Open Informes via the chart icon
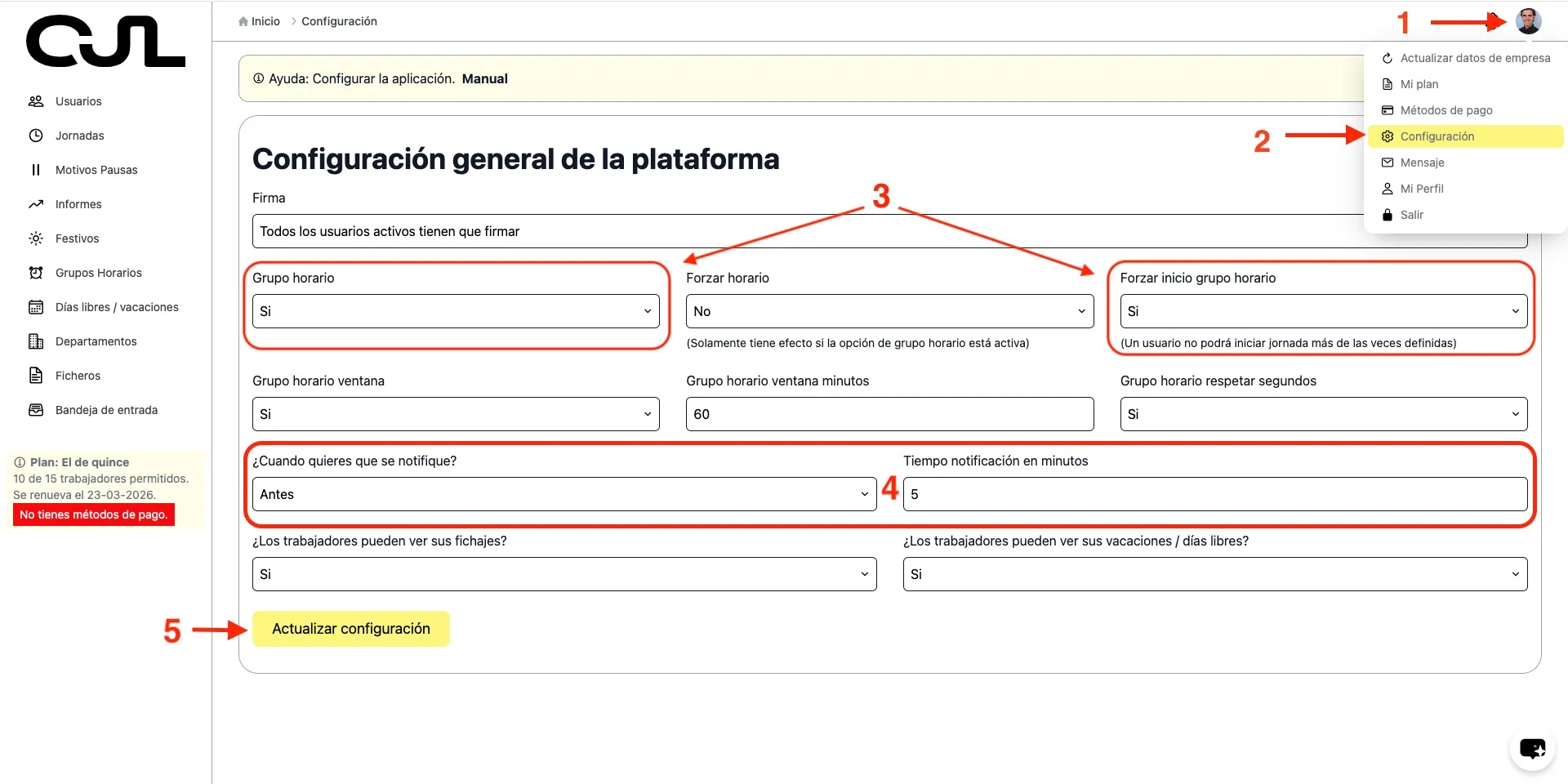This screenshot has height=784, width=1568. point(36,204)
